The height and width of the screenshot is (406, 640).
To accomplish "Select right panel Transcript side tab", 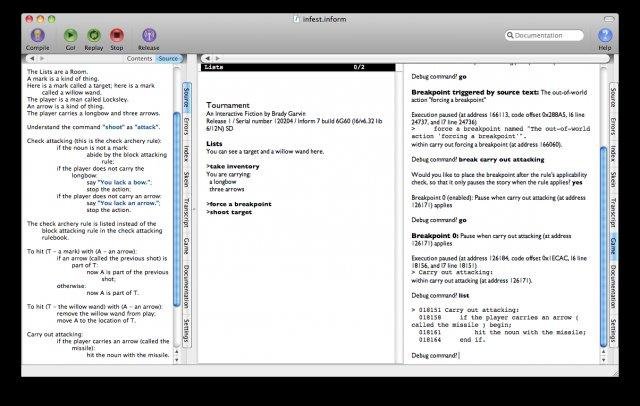I will pos(613,213).
